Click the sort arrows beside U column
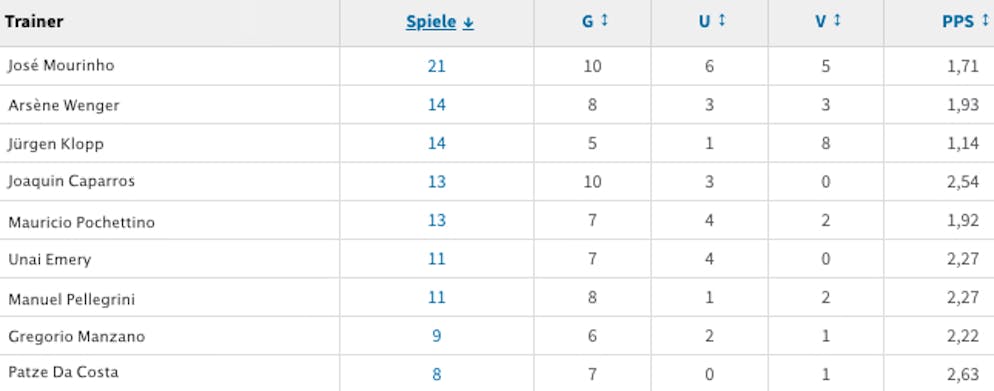The image size is (994, 391). [721, 21]
